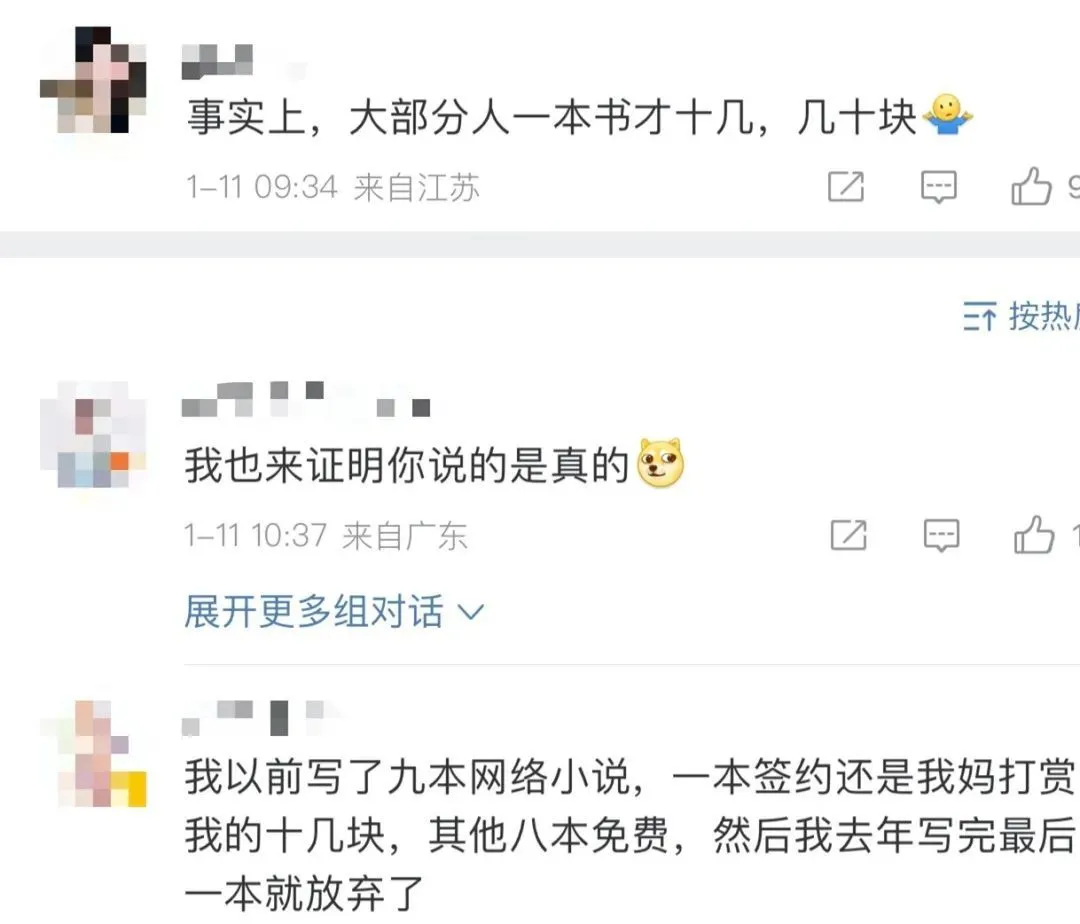Open avatar of the 广东 commenter

tap(93, 434)
